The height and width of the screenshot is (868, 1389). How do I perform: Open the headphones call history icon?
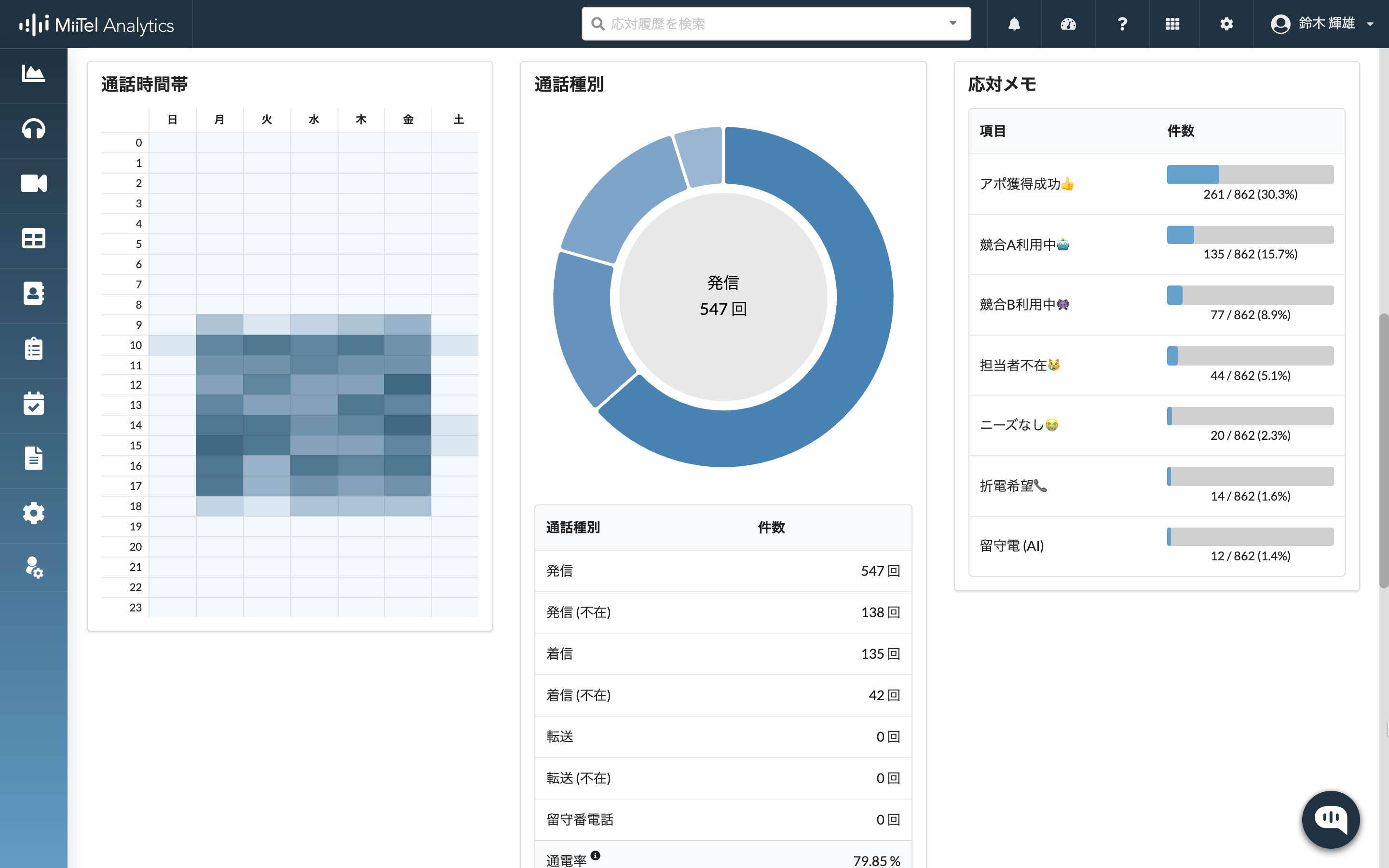33,129
